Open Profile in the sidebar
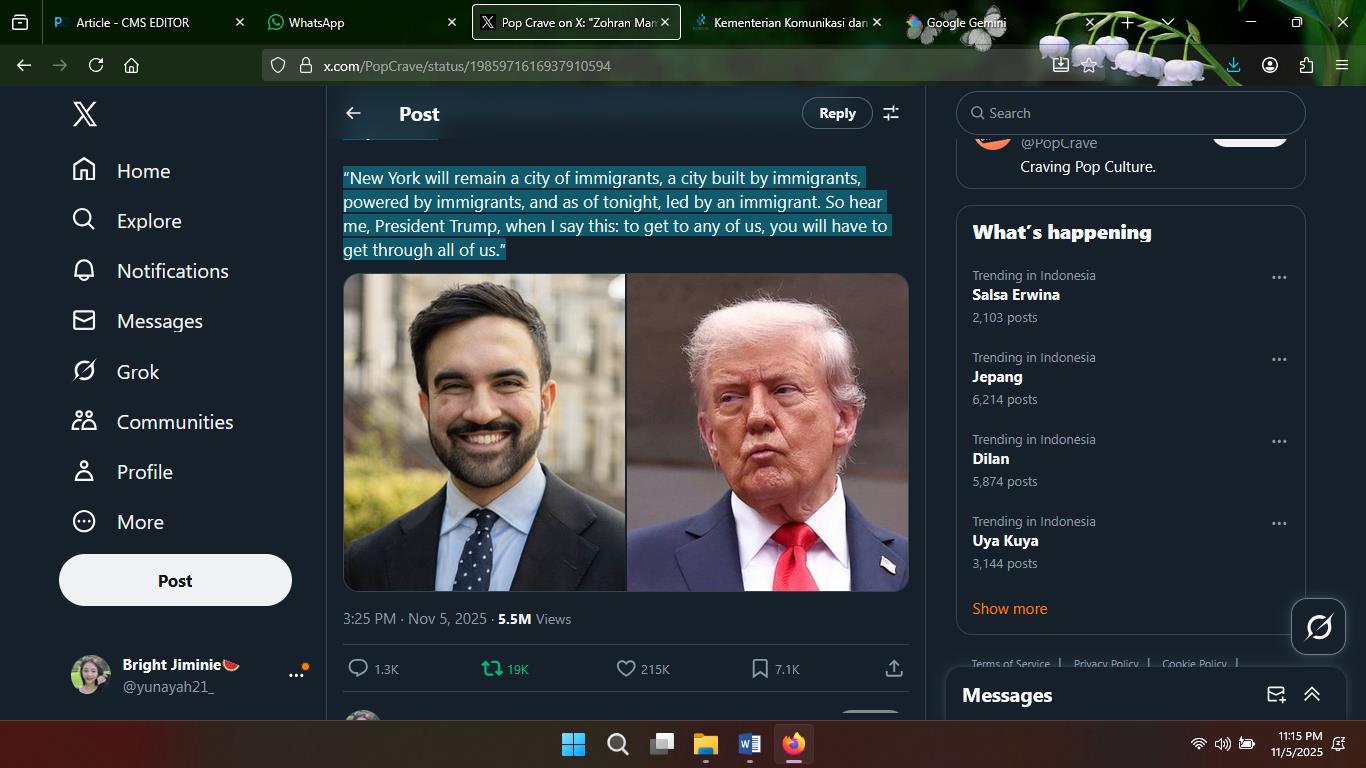This screenshot has width=1366, height=768. [122, 472]
